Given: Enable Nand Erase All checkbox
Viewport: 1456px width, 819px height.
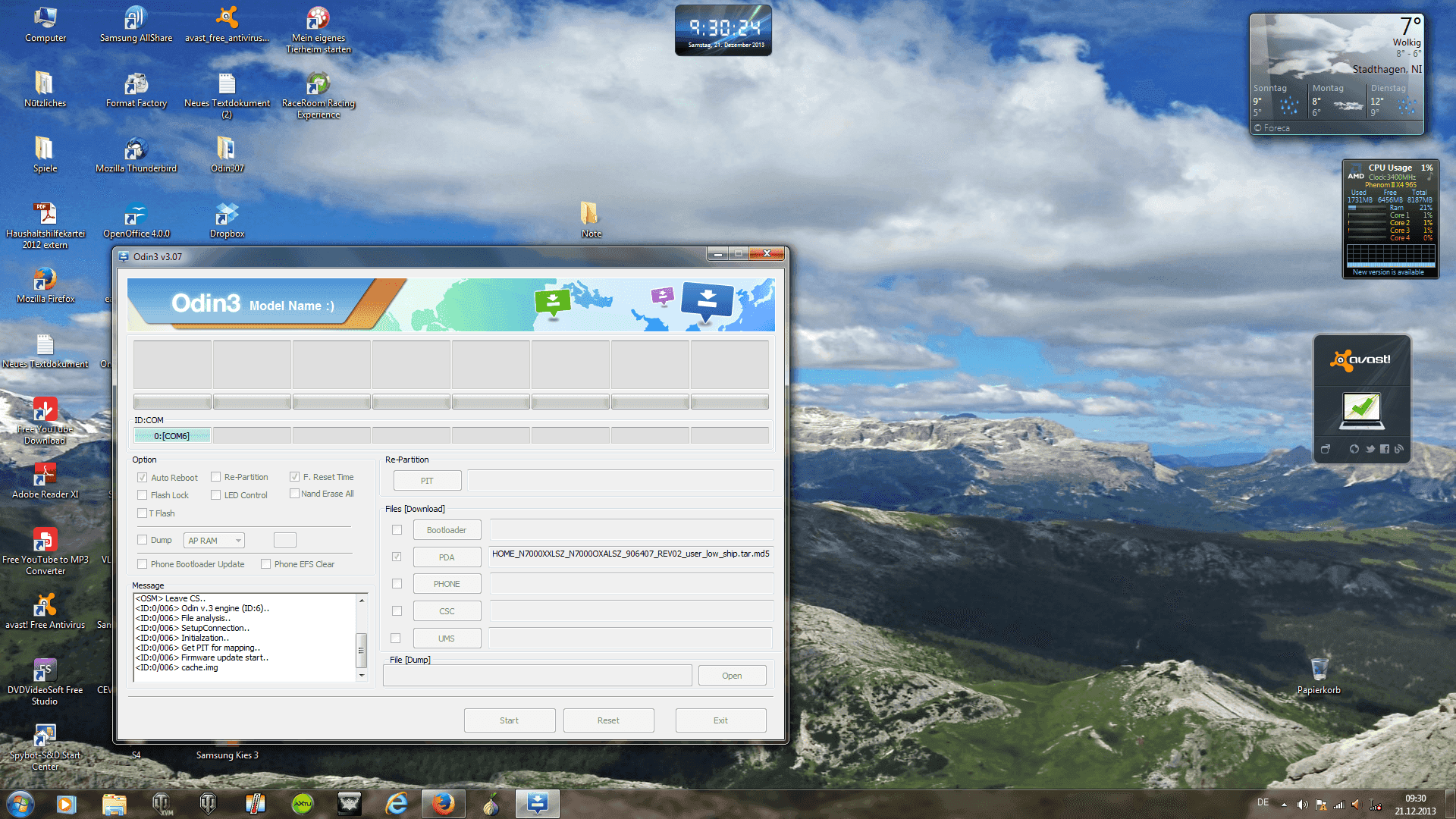Looking at the screenshot, I should coord(294,494).
